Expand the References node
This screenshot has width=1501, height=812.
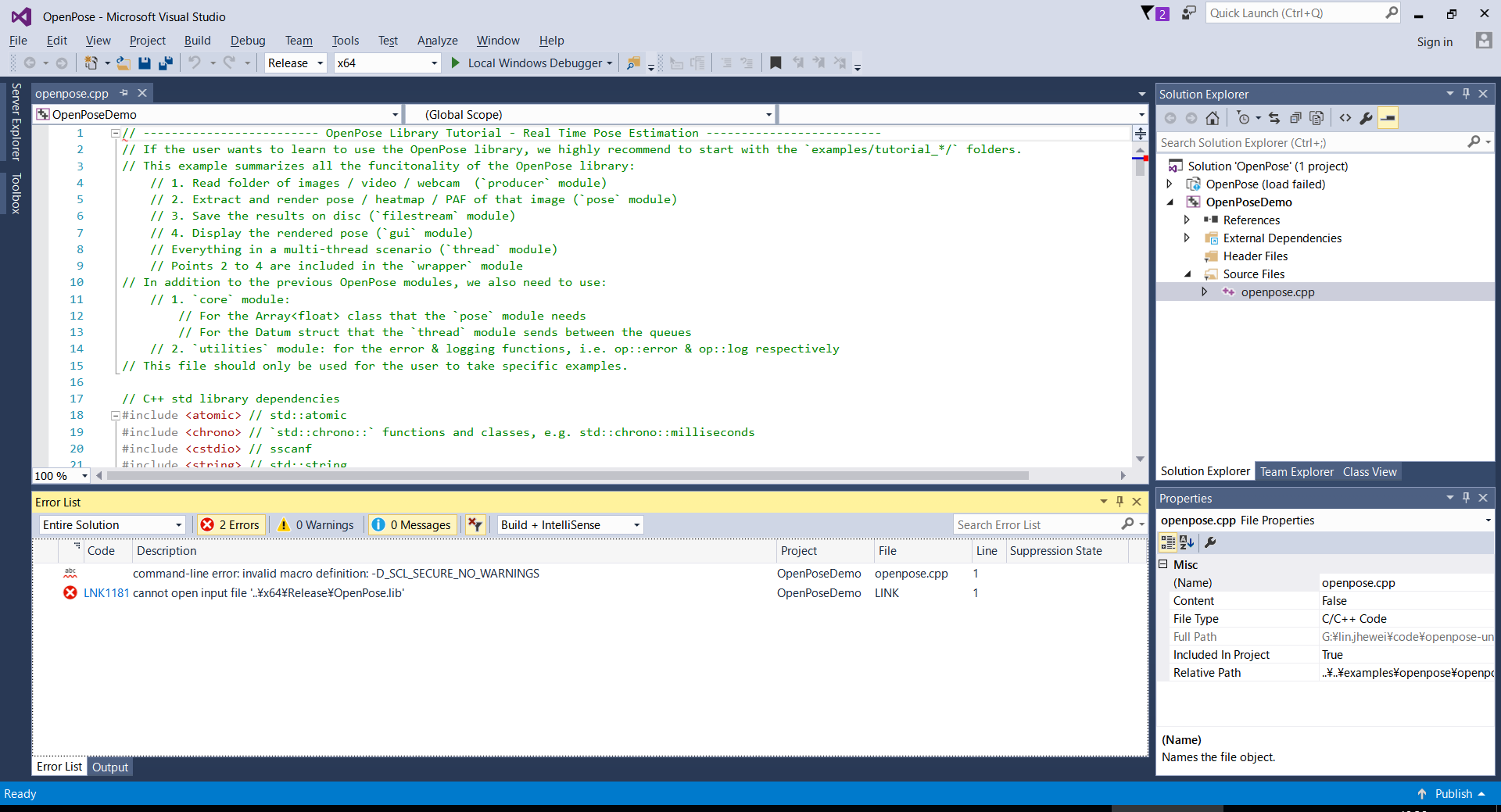pyautogui.click(x=1187, y=220)
